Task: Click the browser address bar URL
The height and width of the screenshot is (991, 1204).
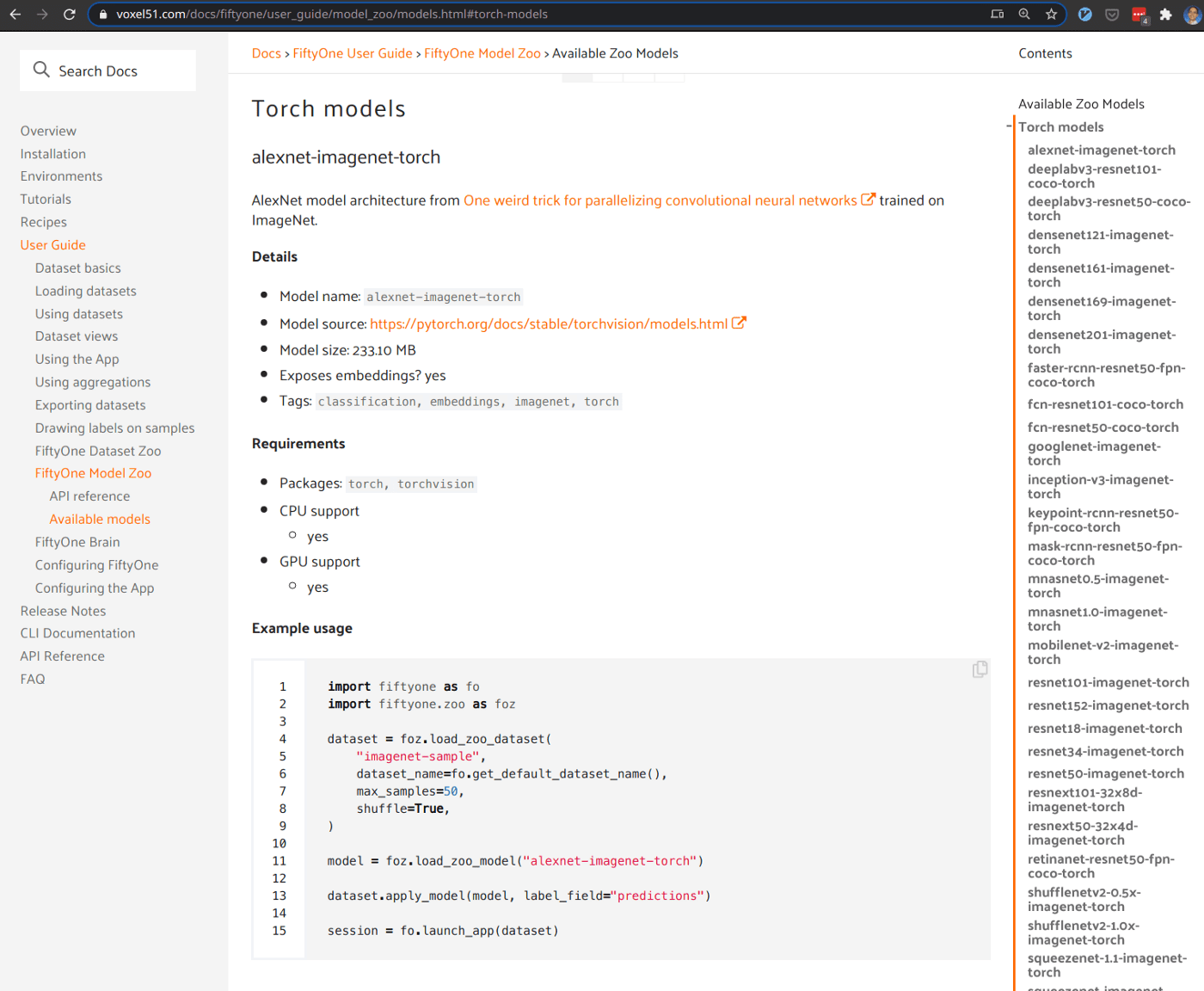Action: point(332,14)
